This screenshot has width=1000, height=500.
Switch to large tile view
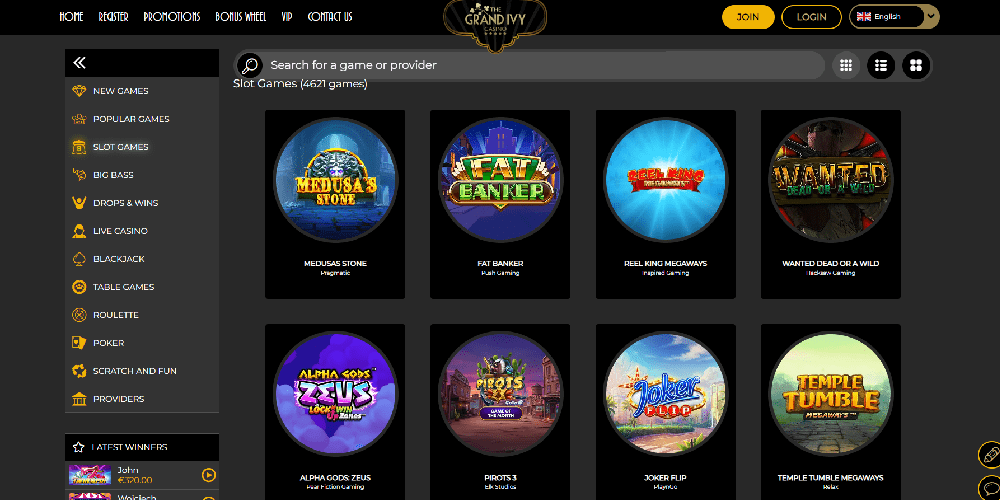pos(916,65)
